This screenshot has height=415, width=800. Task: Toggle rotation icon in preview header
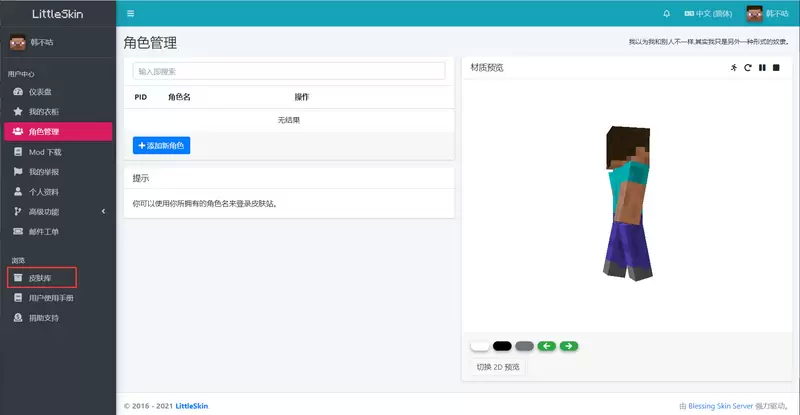[748, 67]
